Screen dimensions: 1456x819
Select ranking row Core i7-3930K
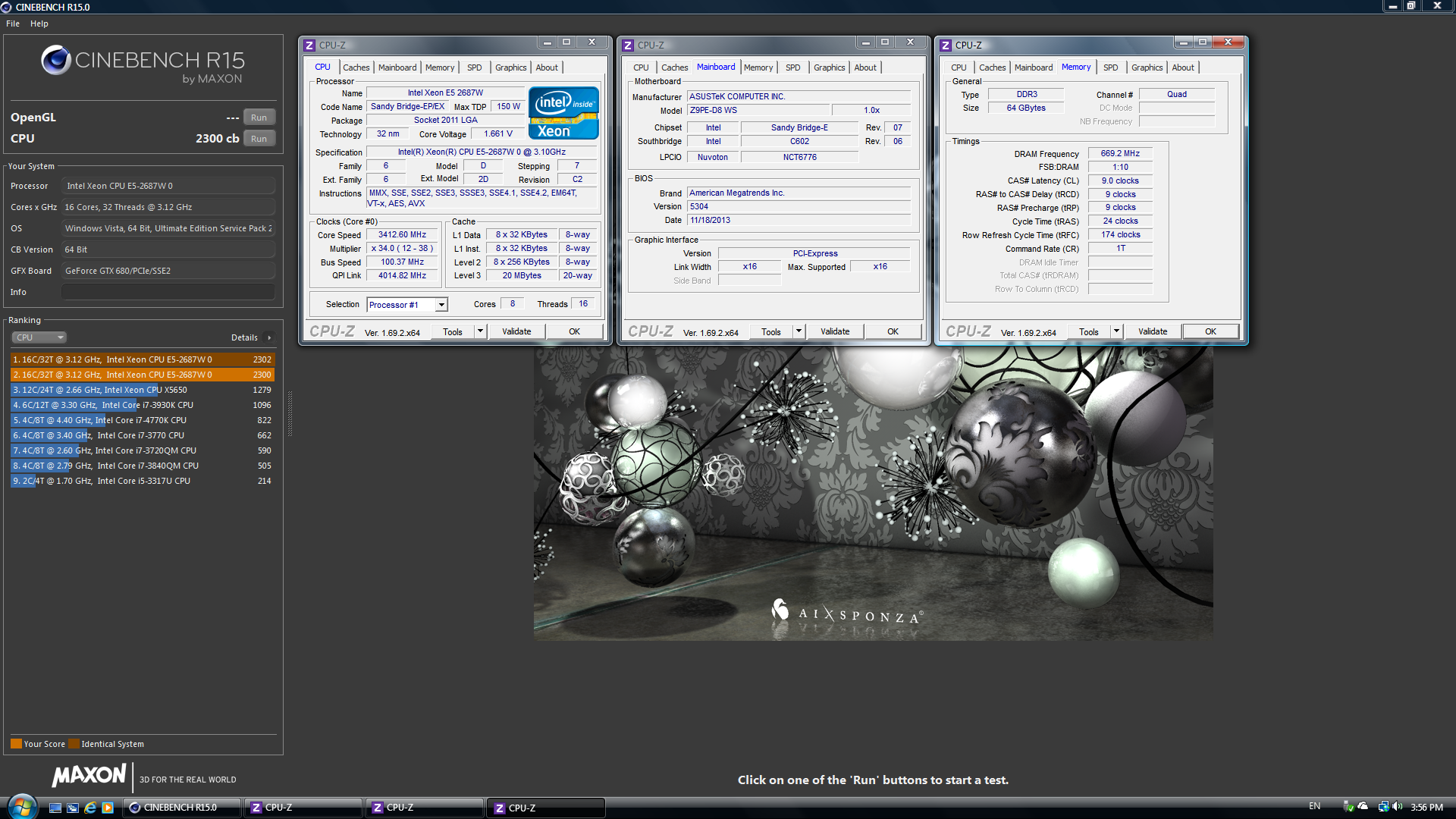click(143, 405)
